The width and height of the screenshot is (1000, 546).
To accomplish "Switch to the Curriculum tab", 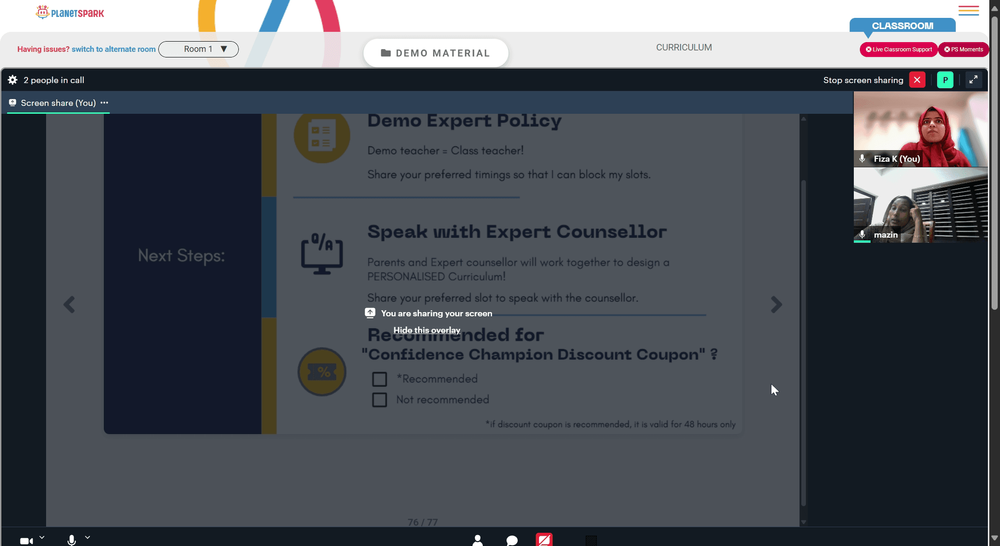I will pyautogui.click(x=684, y=47).
